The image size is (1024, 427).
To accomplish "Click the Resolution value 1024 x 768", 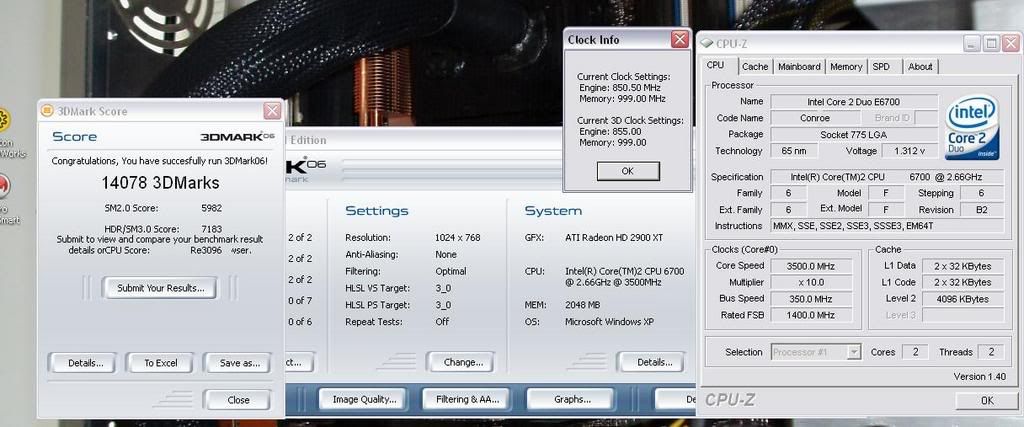I will tap(458, 238).
